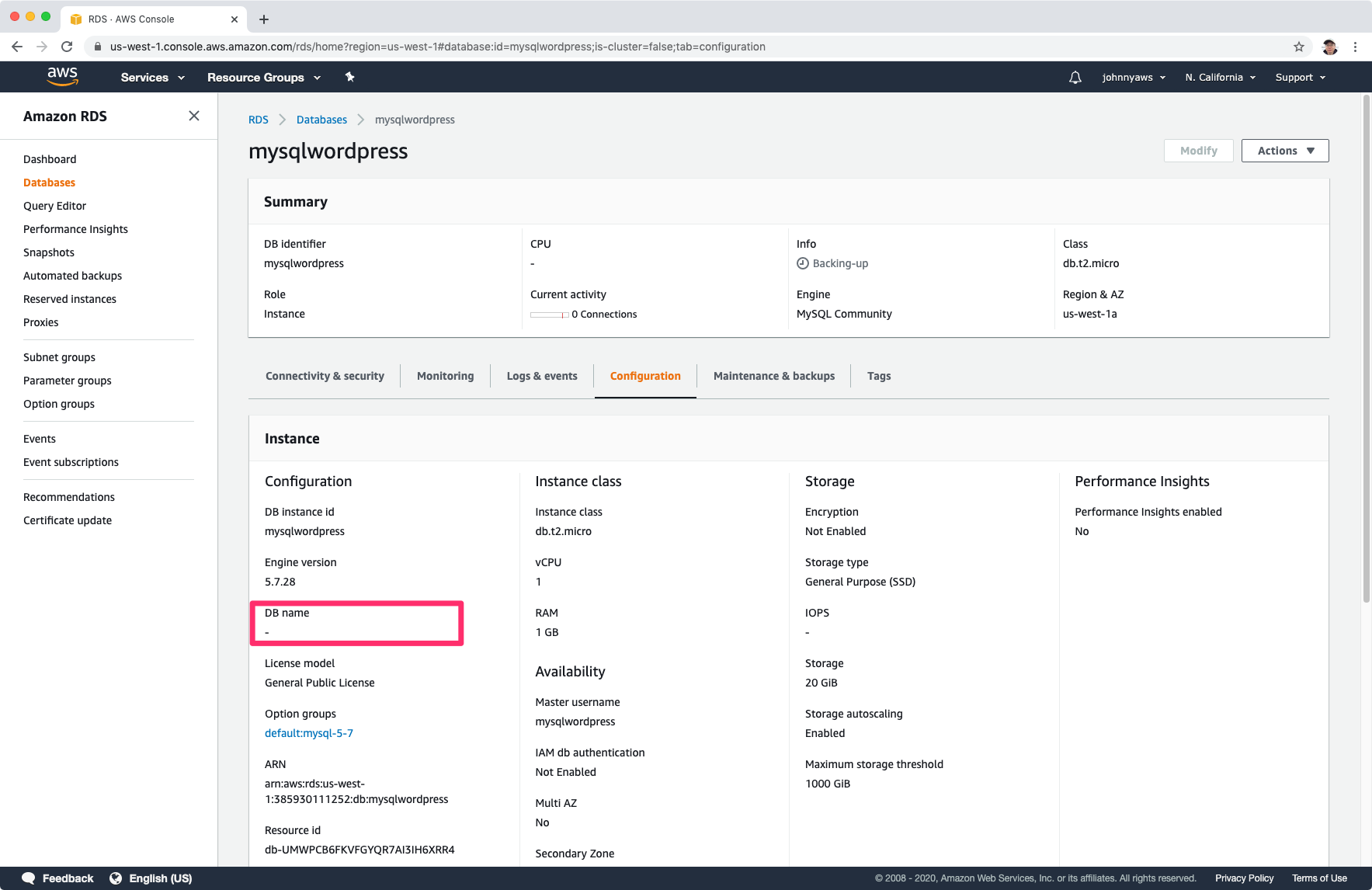The width and height of the screenshot is (1372, 890).
Task: Select the ARN value text
Action: (356, 791)
